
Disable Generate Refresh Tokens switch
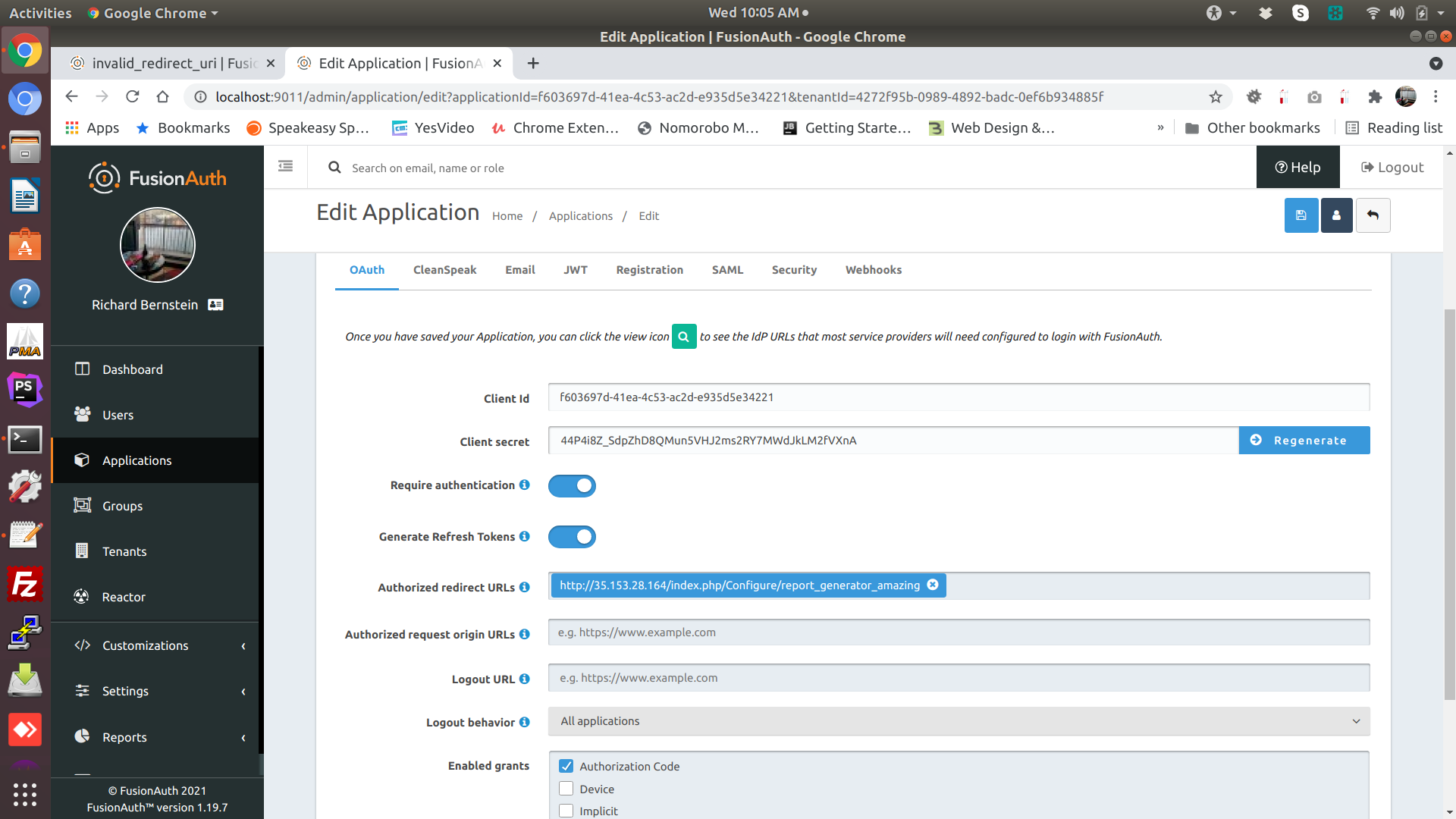point(572,537)
